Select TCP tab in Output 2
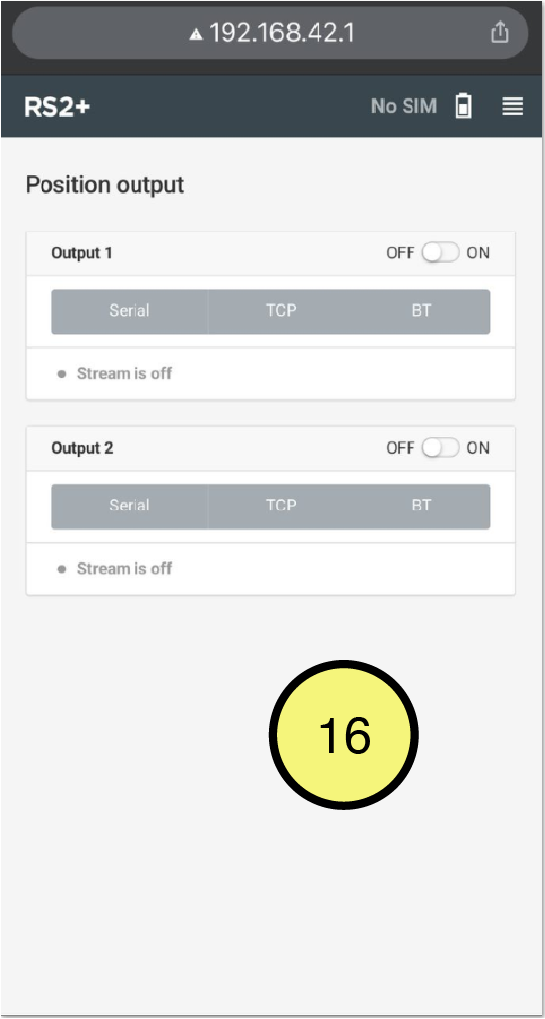This screenshot has width=545, height=1019. (281, 506)
